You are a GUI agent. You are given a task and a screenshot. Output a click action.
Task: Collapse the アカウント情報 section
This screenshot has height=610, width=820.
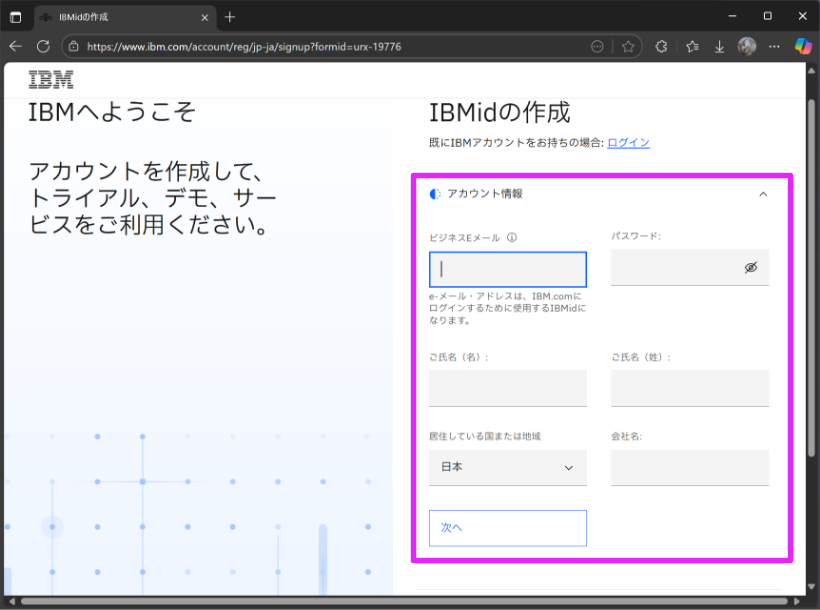(763, 194)
